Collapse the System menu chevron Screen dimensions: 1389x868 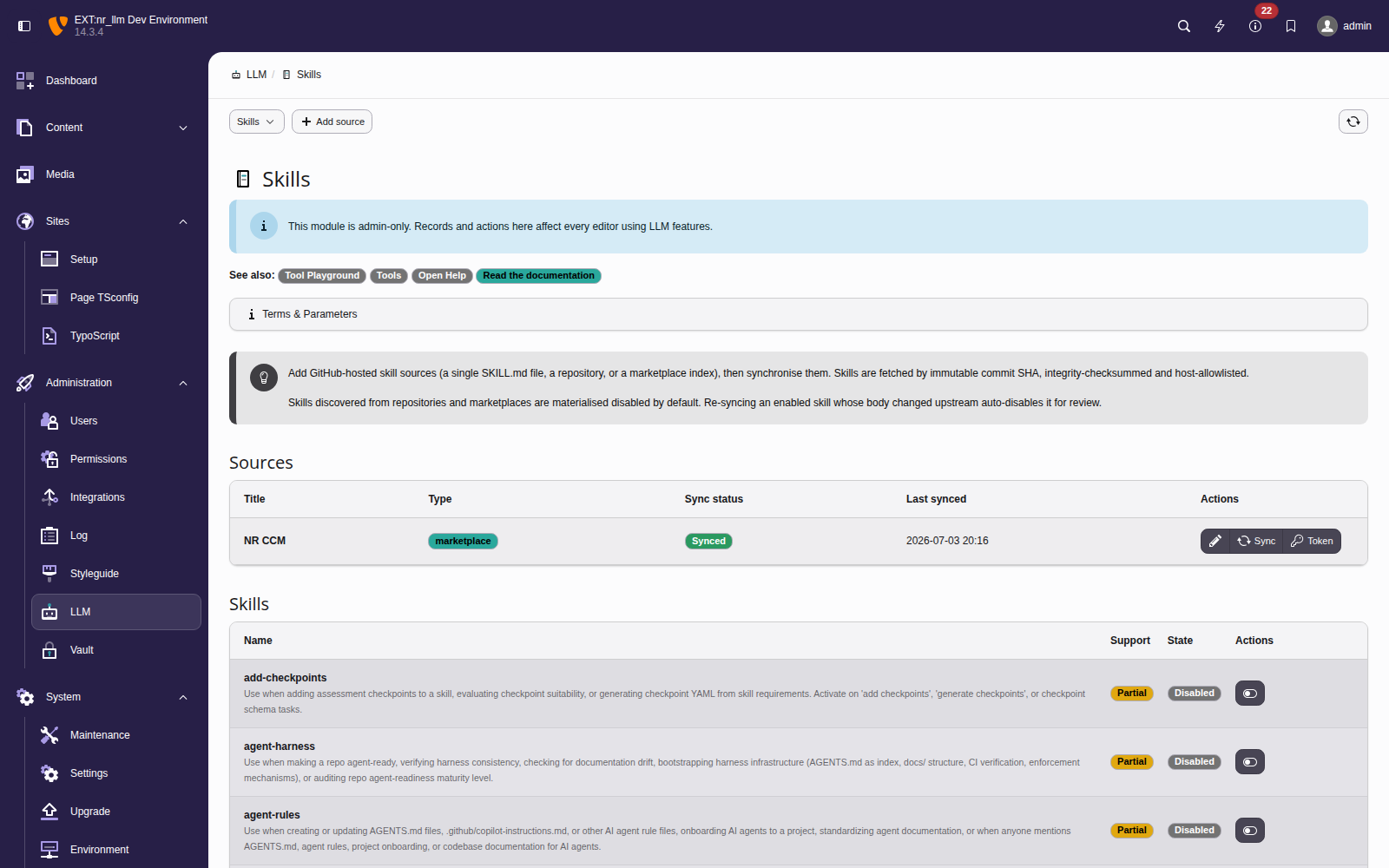tap(183, 697)
